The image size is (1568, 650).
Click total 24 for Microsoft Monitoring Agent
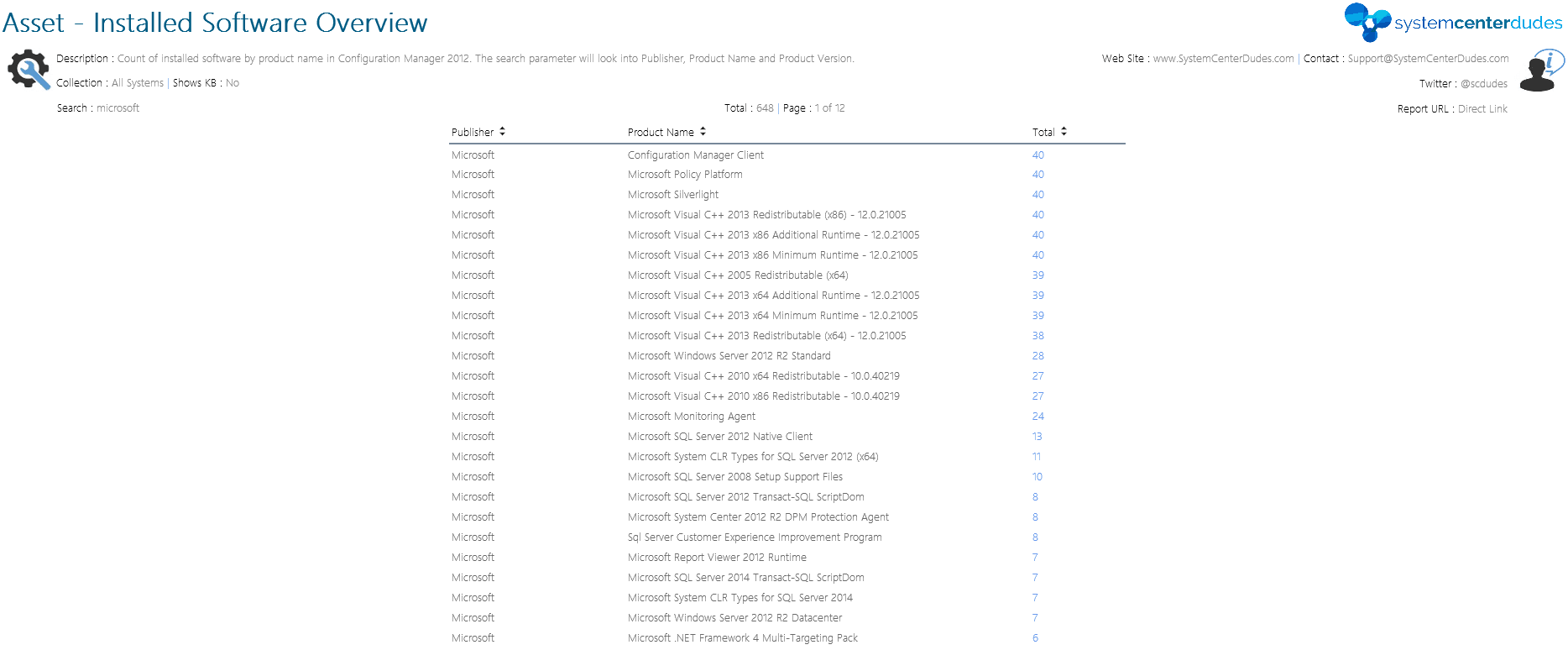(x=1037, y=417)
